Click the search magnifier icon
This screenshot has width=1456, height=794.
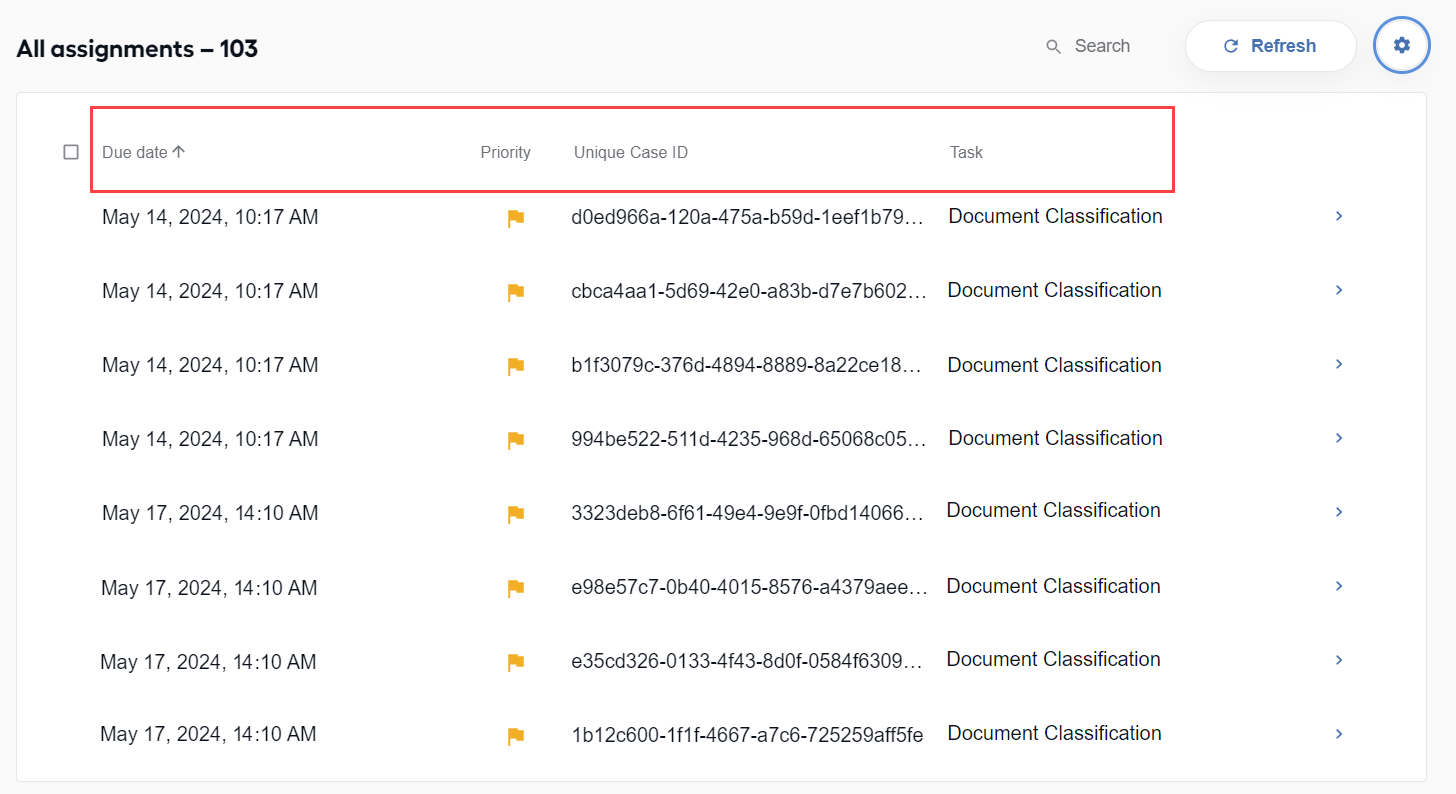click(x=1053, y=47)
